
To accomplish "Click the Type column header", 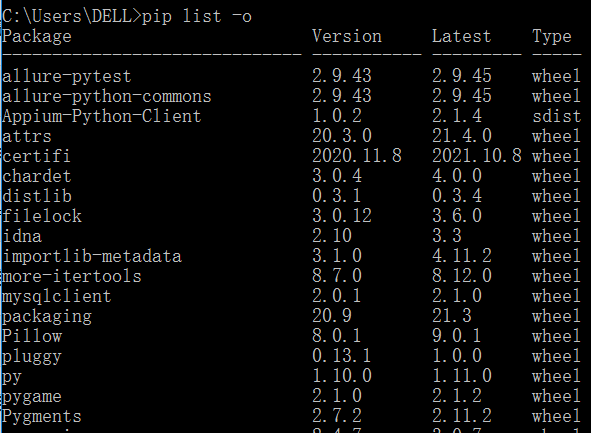I will pyautogui.click(x=552, y=37).
